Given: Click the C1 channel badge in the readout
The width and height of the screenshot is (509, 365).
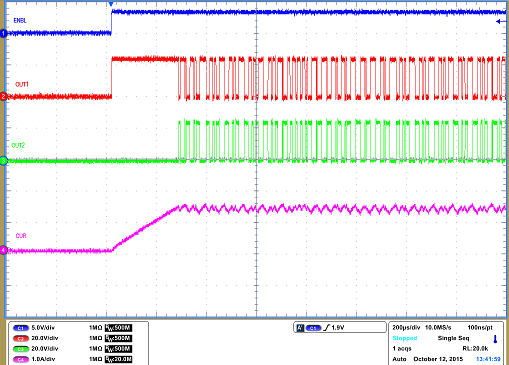Looking at the screenshot, I should tap(21, 328).
